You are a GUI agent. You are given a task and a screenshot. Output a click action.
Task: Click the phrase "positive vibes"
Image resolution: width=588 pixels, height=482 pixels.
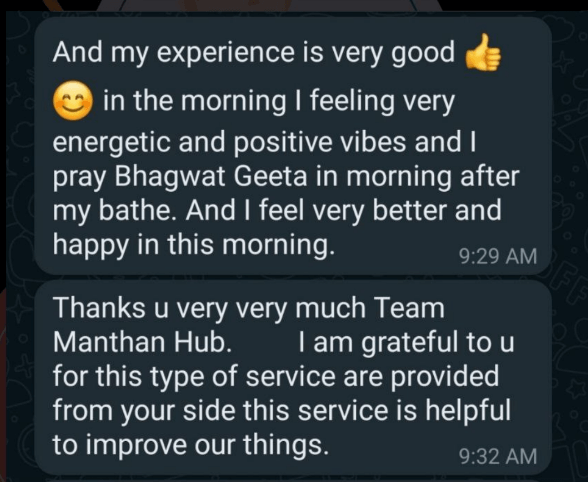point(320,143)
